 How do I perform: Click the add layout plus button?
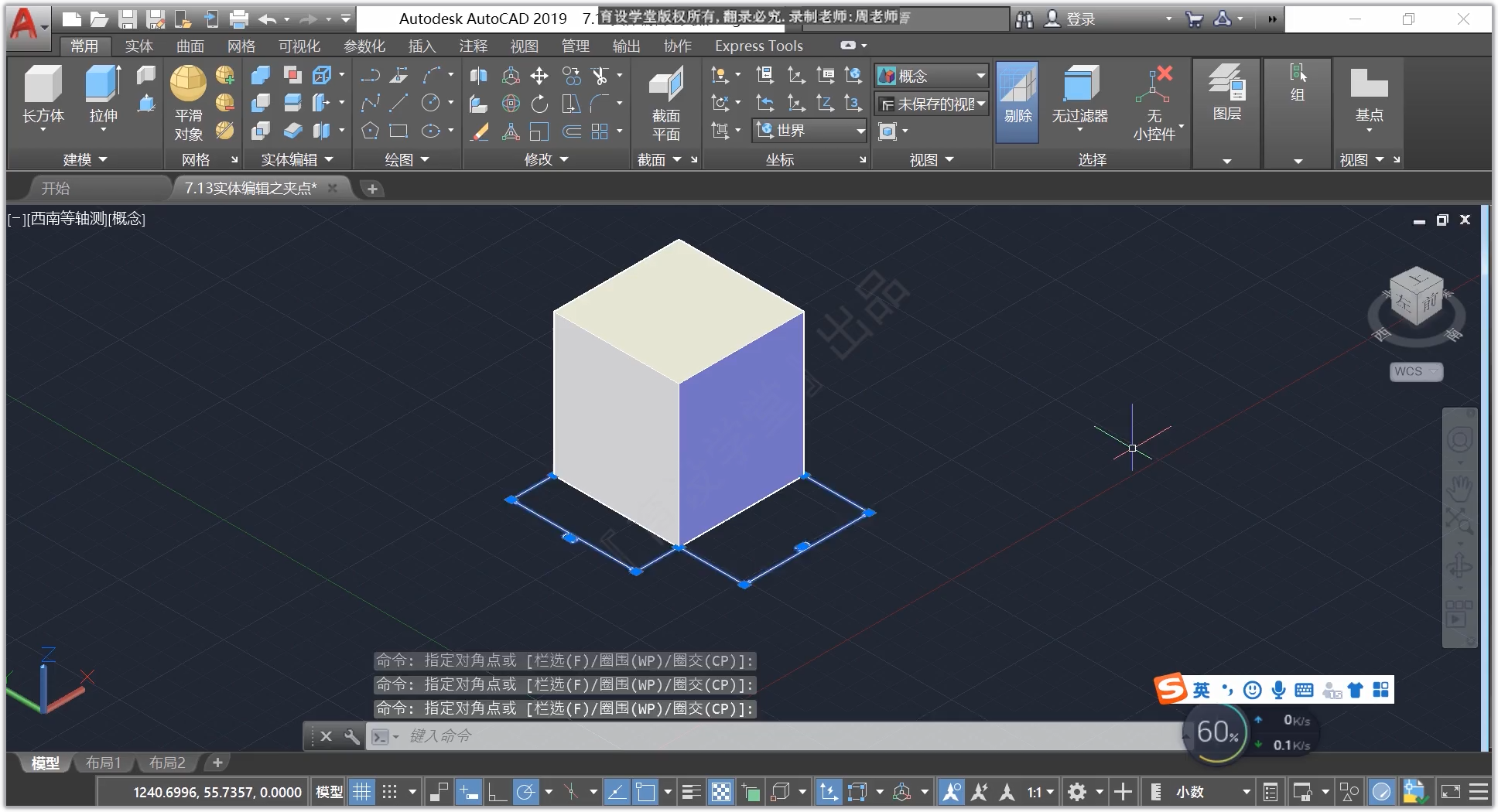[x=217, y=763]
